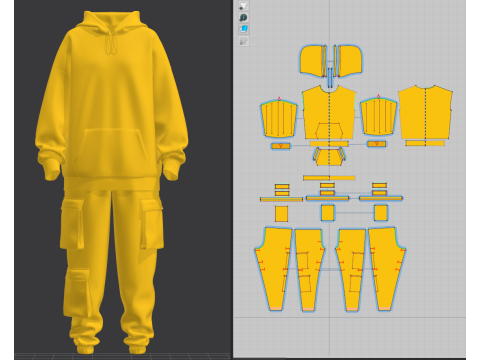Select the leftmost square cargo pocket pattern

281,214
